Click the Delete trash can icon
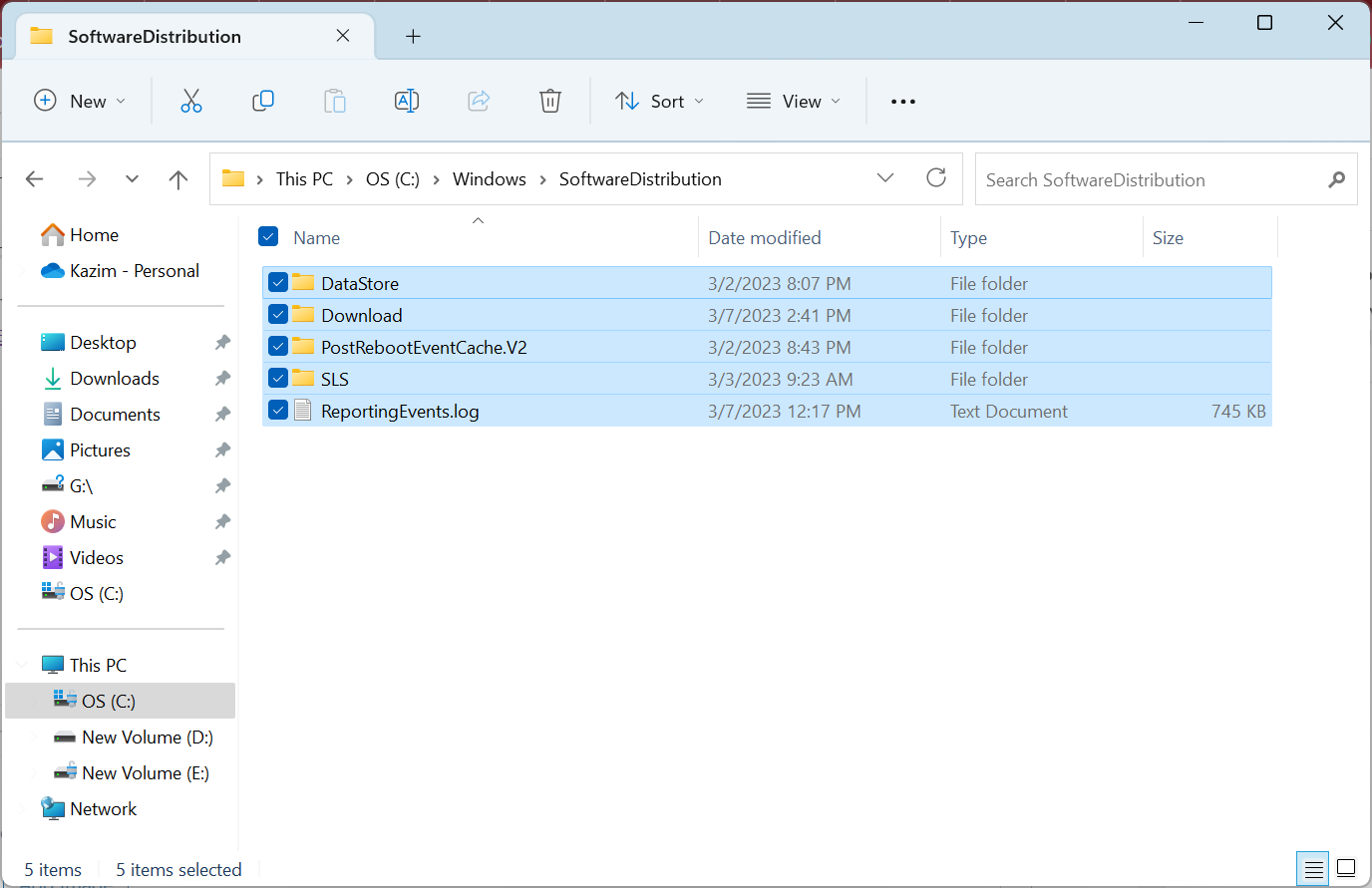The width and height of the screenshot is (1372, 888). pos(550,101)
